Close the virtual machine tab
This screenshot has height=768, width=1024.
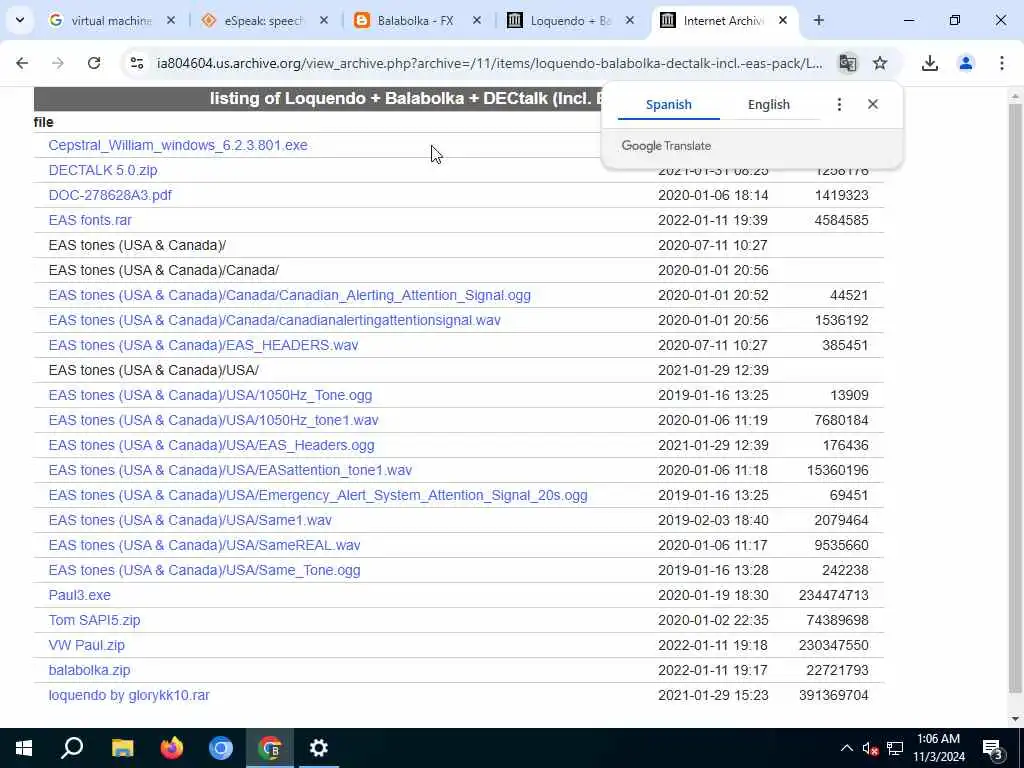point(170,21)
